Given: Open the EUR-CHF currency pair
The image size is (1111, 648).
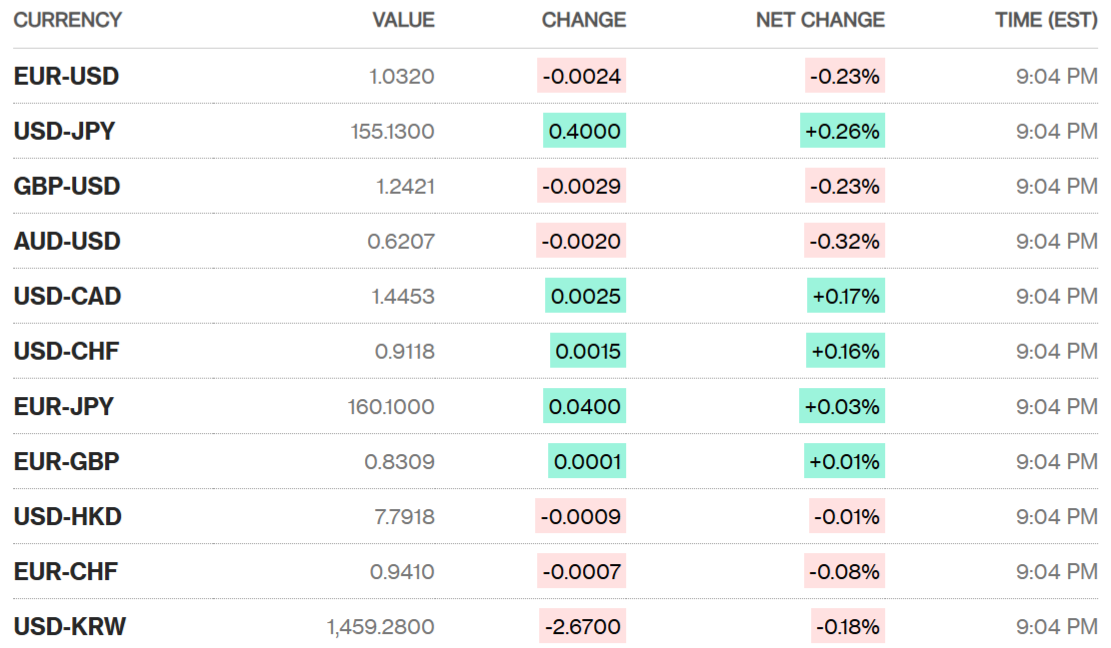Looking at the screenshot, I should pos(66,571).
